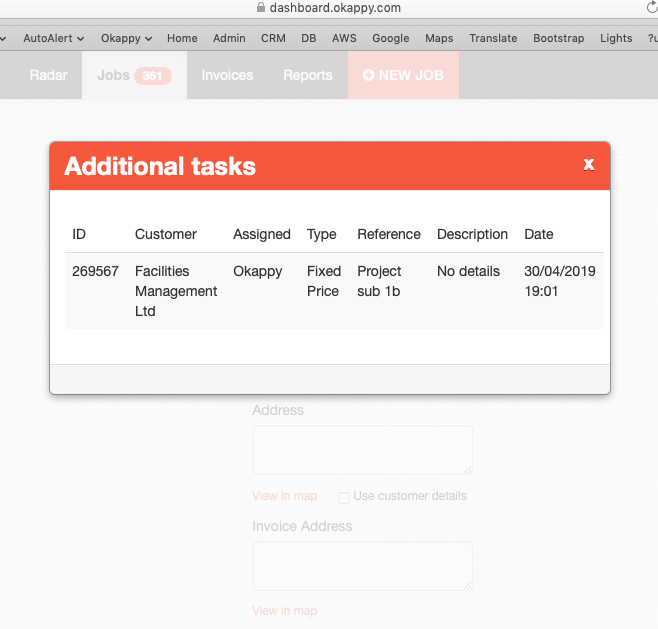Click Facilities Management Ltd customer cell
This screenshot has width=658, height=629.
pos(176,291)
